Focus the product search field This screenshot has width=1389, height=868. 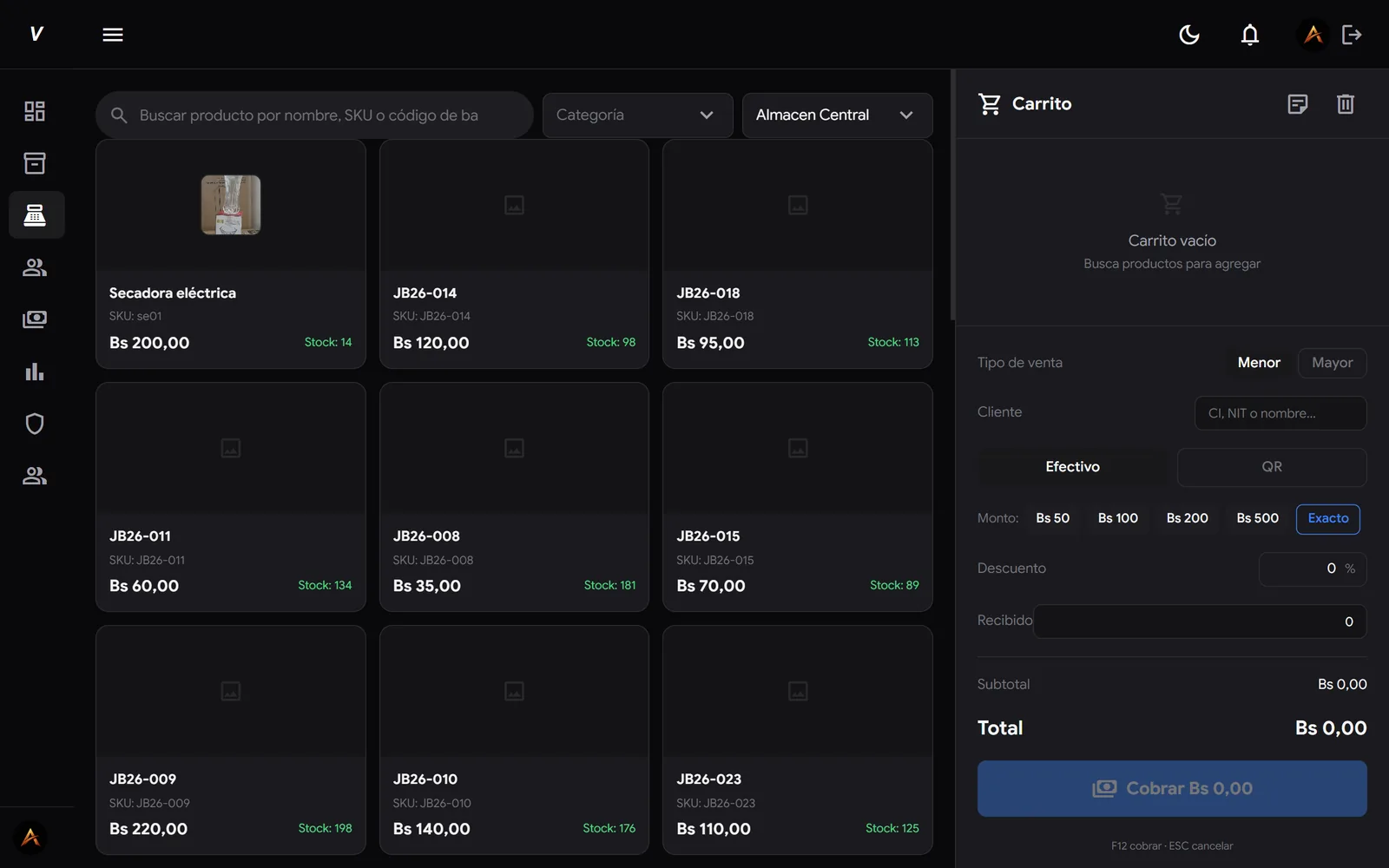point(314,115)
